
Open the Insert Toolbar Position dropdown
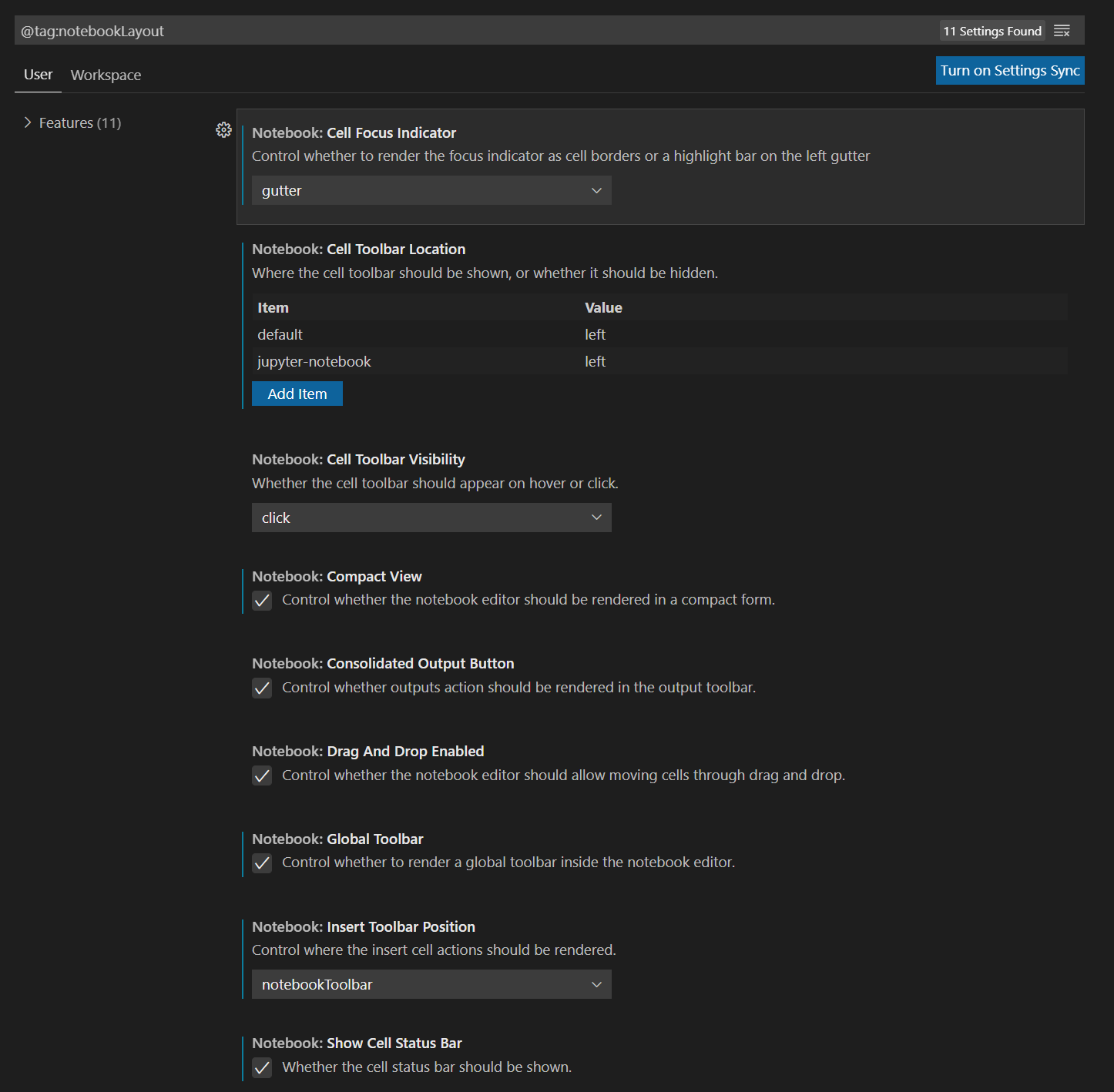pos(431,984)
